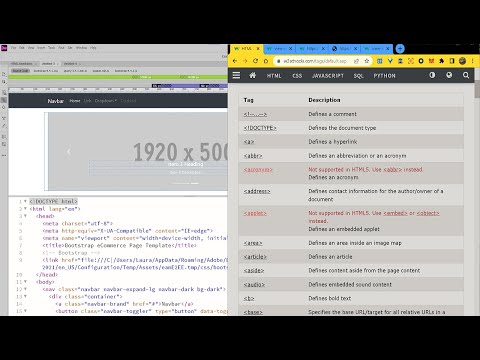Click the Dreamweaver Dw application logo

[4, 48]
